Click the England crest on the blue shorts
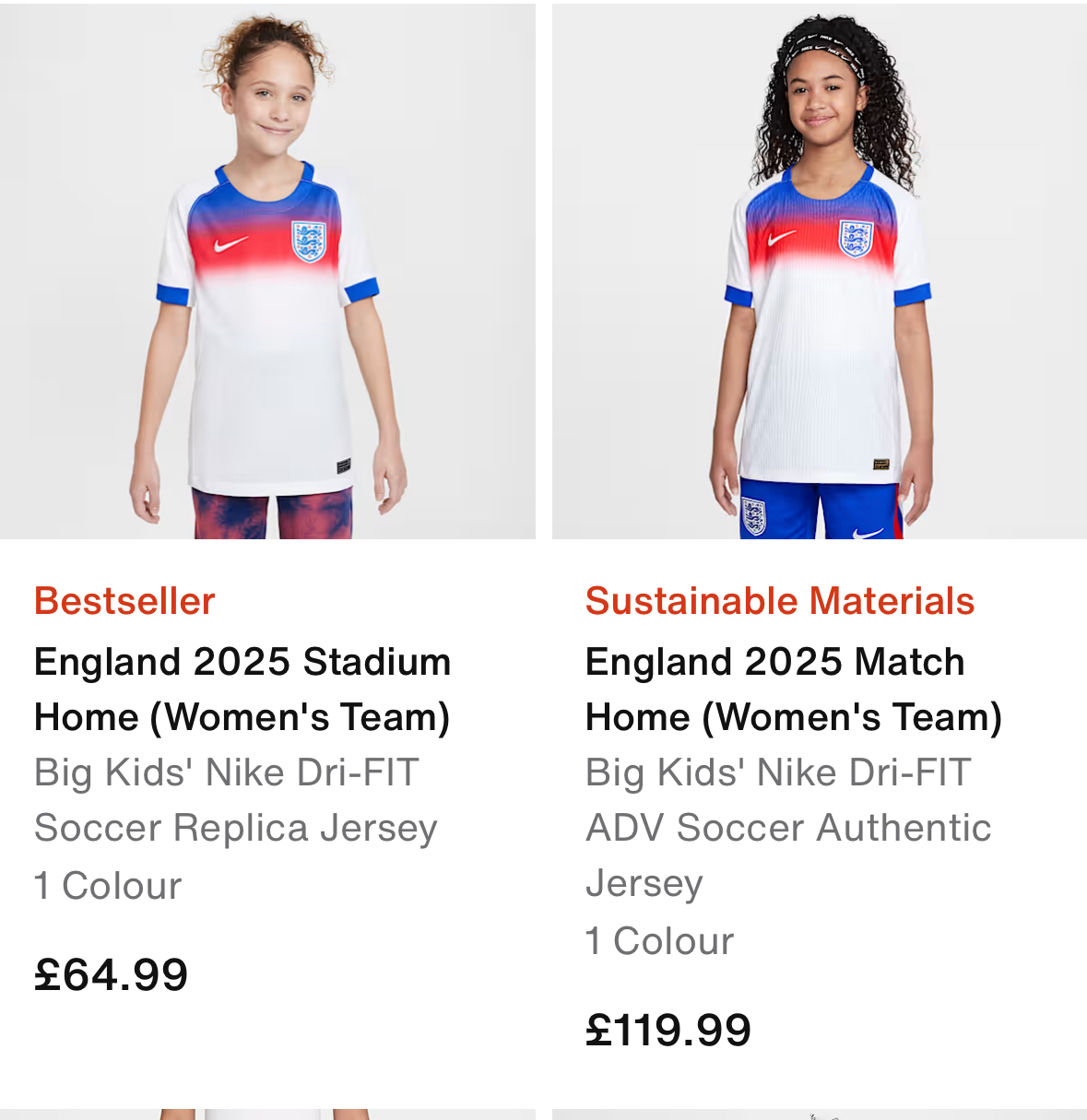This screenshot has width=1087, height=1120. pos(753,515)
